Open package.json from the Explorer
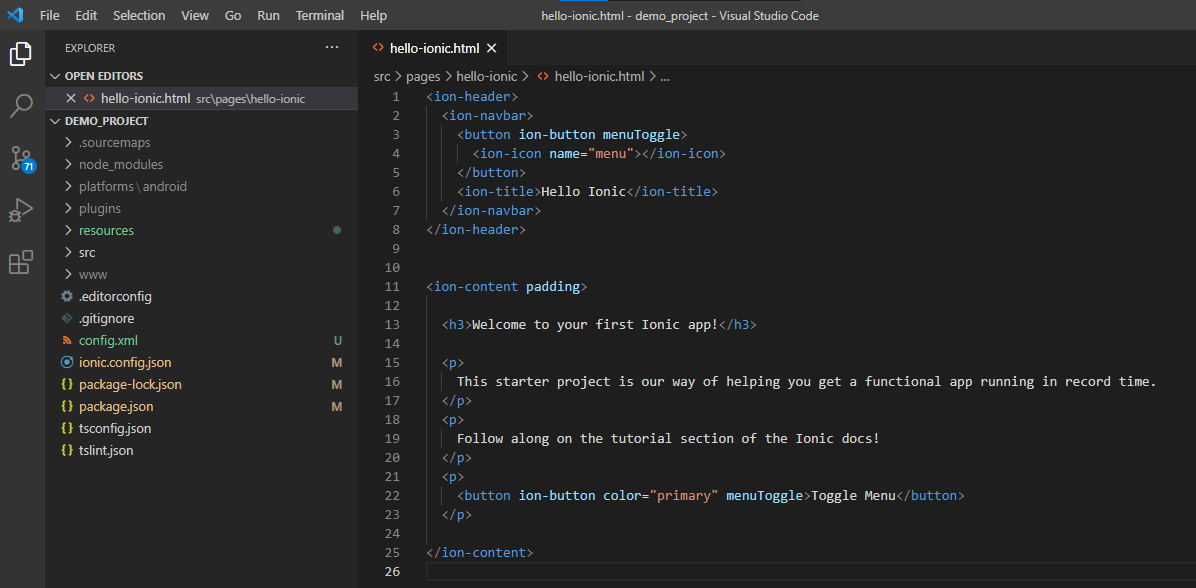Viewport: 1196px width, 588px height. (x=115, y=406)
